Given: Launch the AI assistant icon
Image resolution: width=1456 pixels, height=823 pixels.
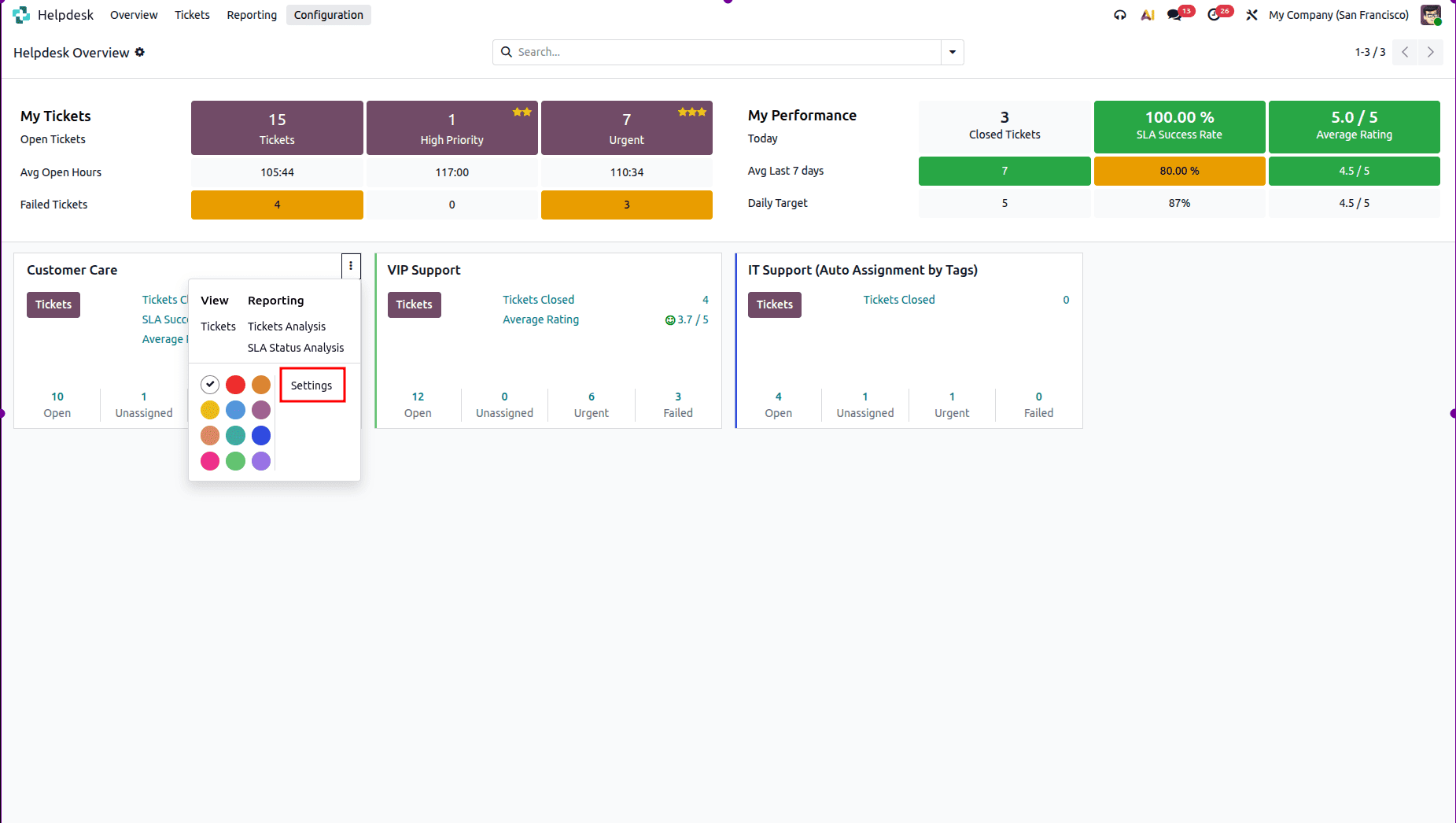Looking at the screenshot, I should (1148, 15).
